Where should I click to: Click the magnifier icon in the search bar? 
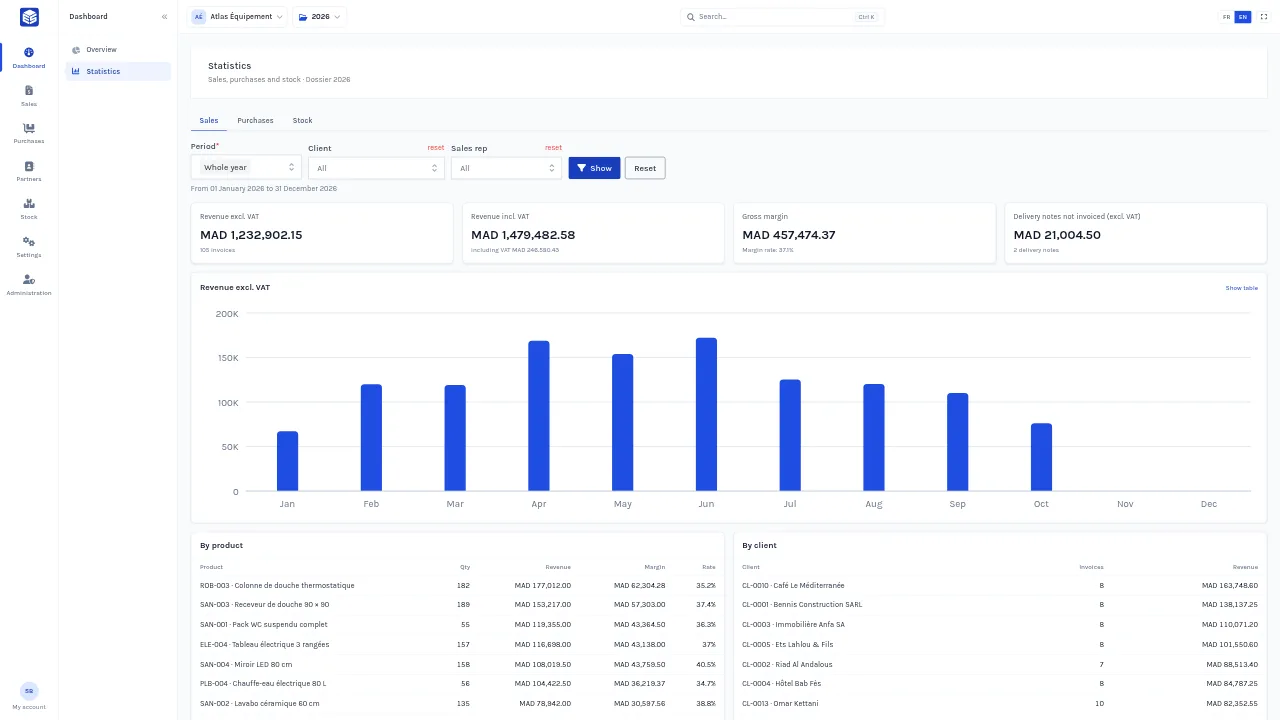pyautogui.click(x=691, y=17)
